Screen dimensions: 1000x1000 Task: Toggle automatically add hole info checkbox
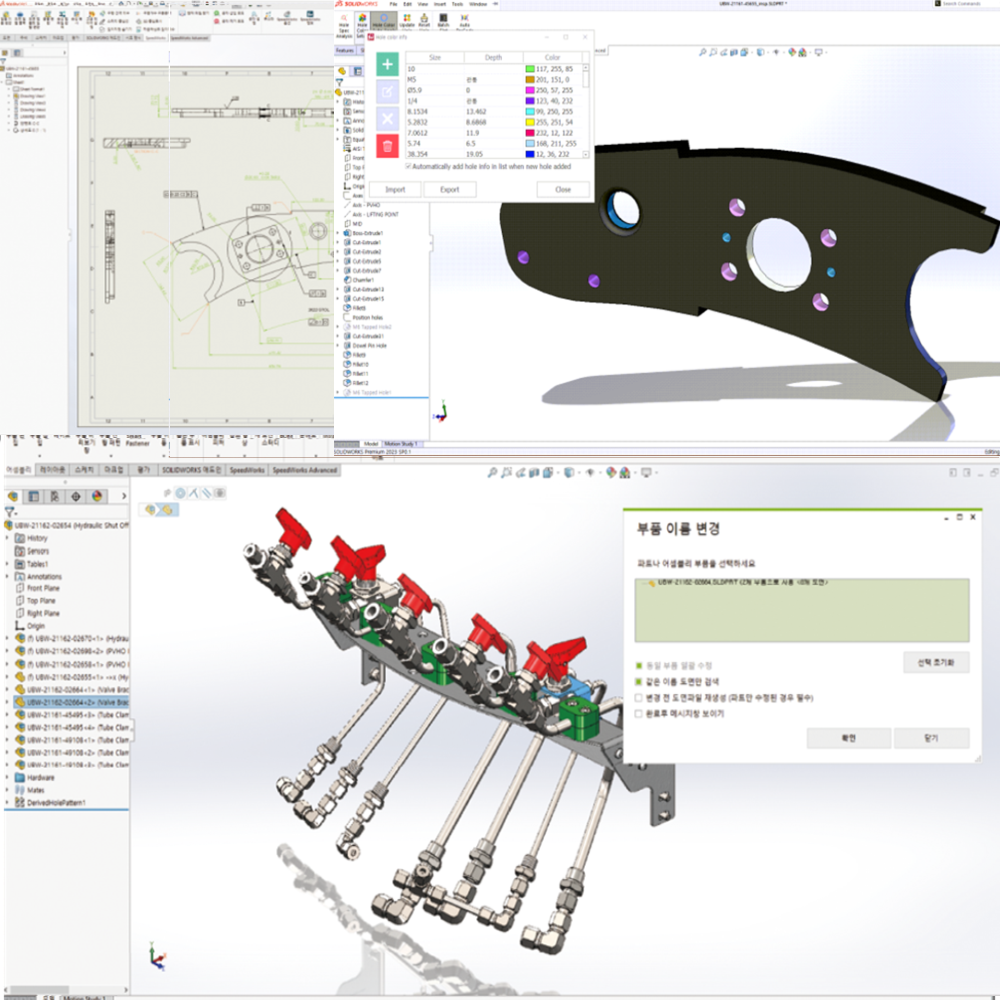(x=408, y=166)
